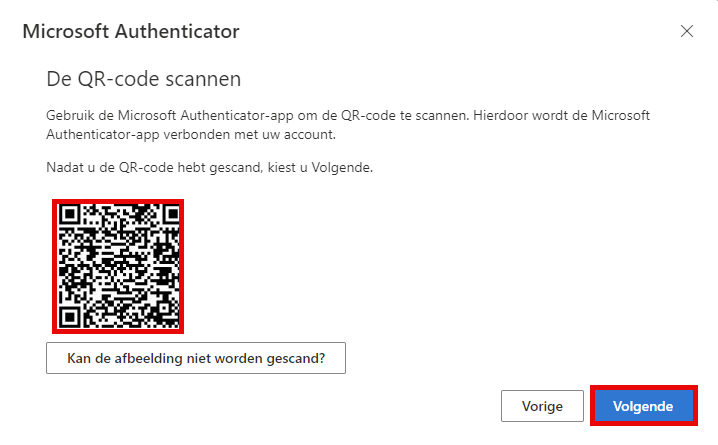Select the QR code's top-right finder square

(170, 214)
